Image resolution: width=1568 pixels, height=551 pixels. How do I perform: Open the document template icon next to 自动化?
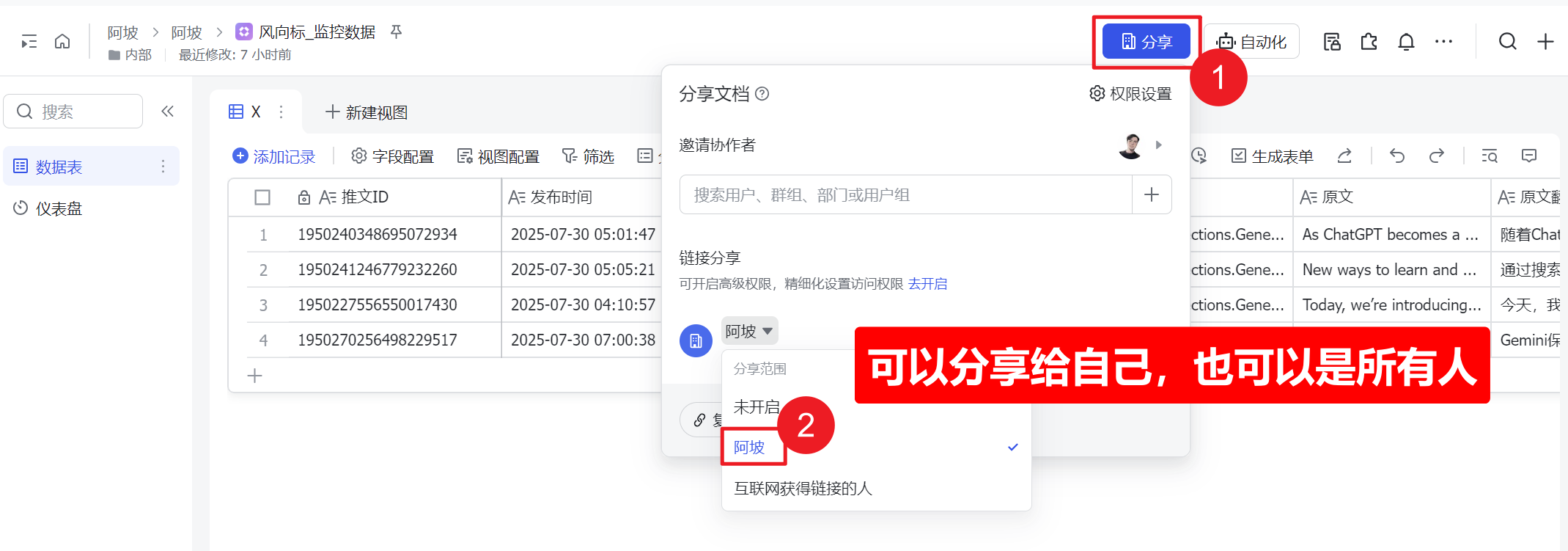1332,42
